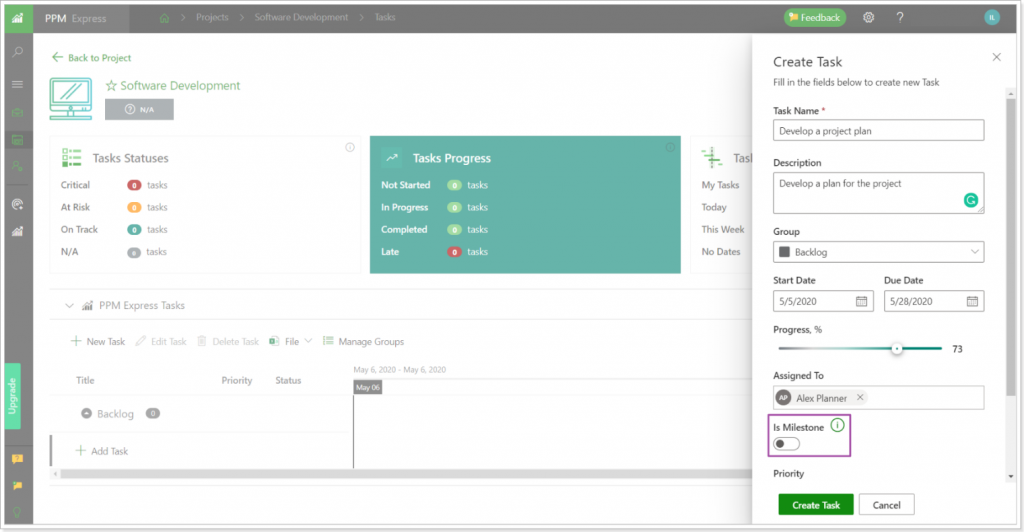
Task: Click the Progress slider handle
Action: (x=897, y=349)
